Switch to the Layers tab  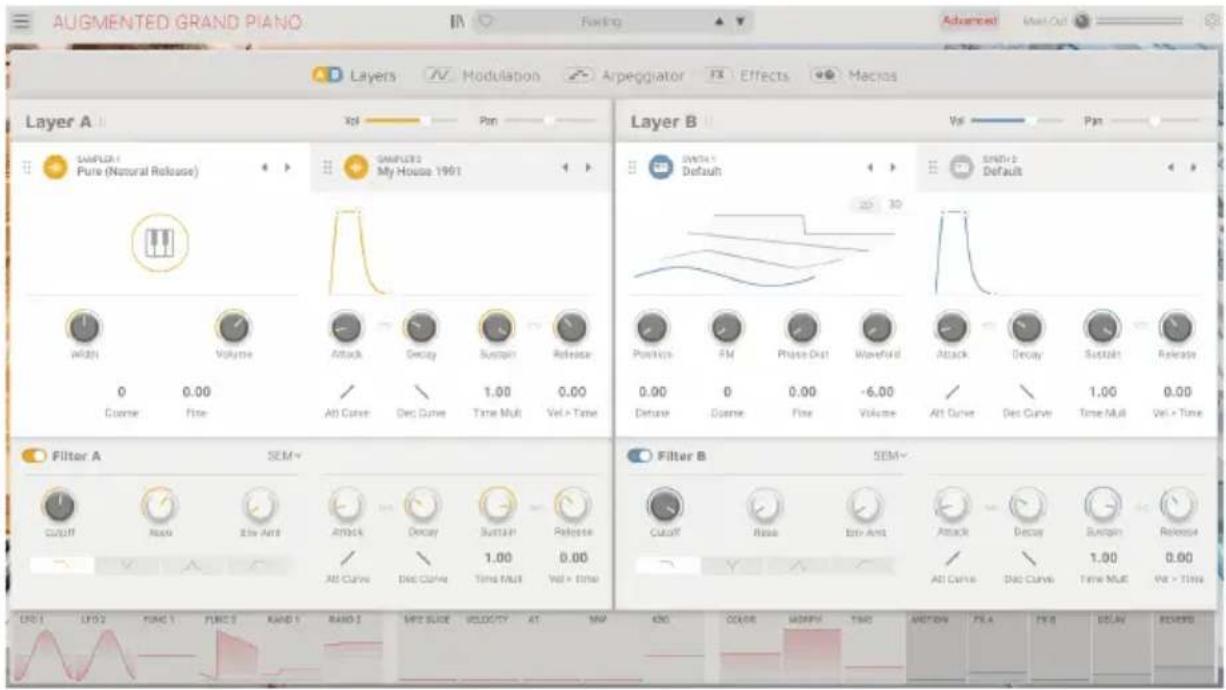click(x=354, y=75)
